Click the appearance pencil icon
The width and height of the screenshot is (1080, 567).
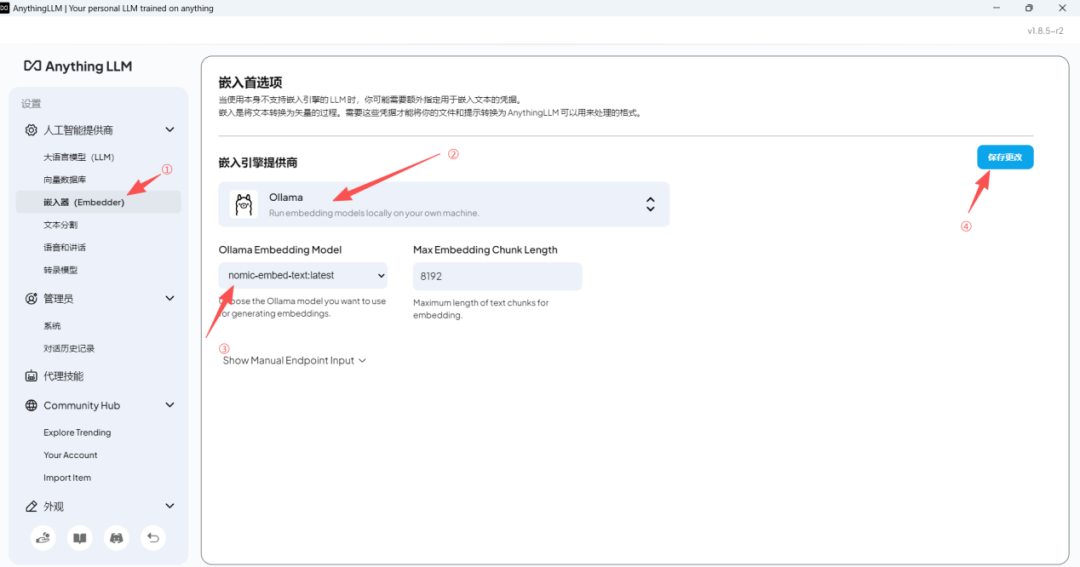[x=31, y=506]
